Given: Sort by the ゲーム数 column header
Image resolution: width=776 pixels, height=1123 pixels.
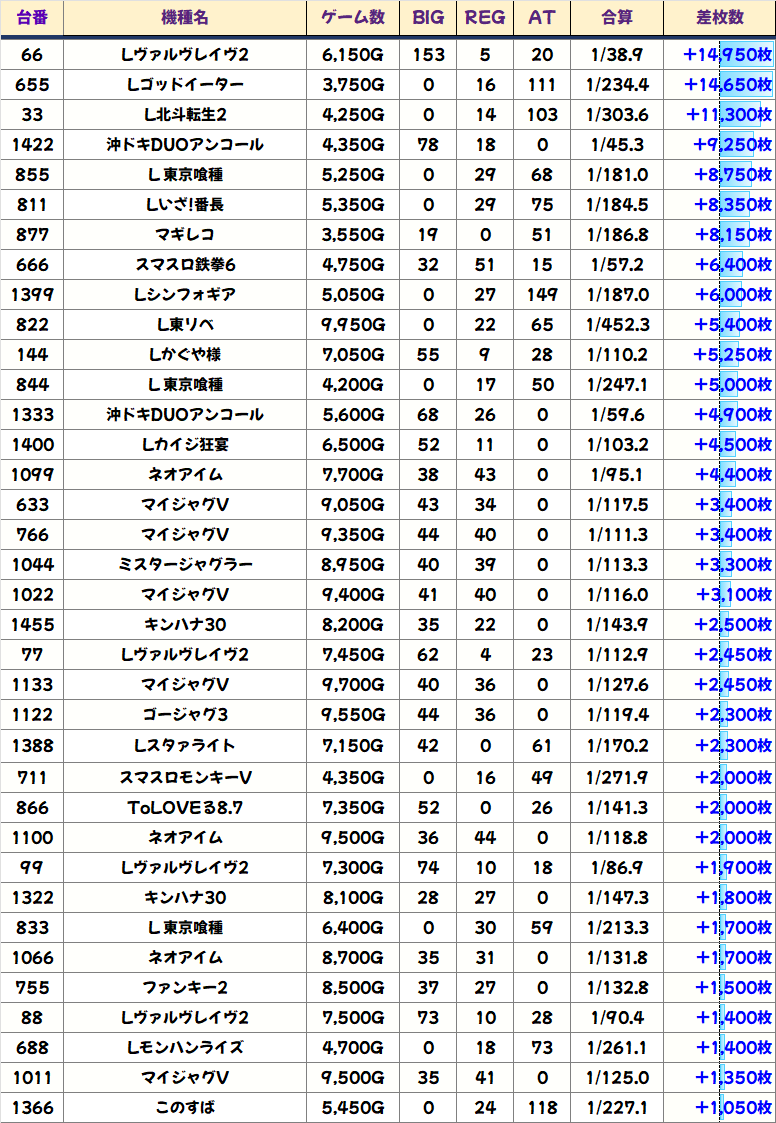Looking at the screenshot, I should point(353,18).
